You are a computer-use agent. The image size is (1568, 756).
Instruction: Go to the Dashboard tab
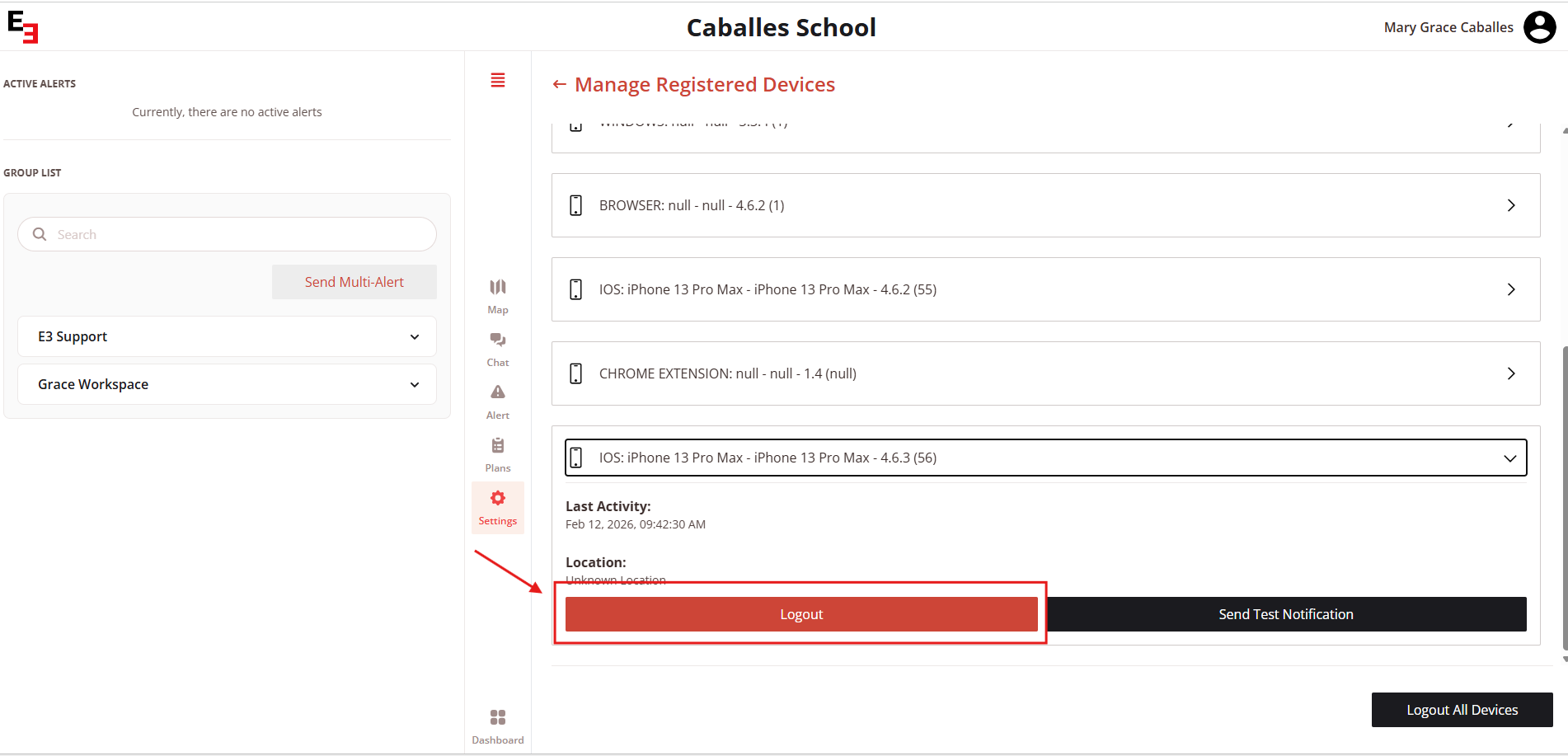498,725
